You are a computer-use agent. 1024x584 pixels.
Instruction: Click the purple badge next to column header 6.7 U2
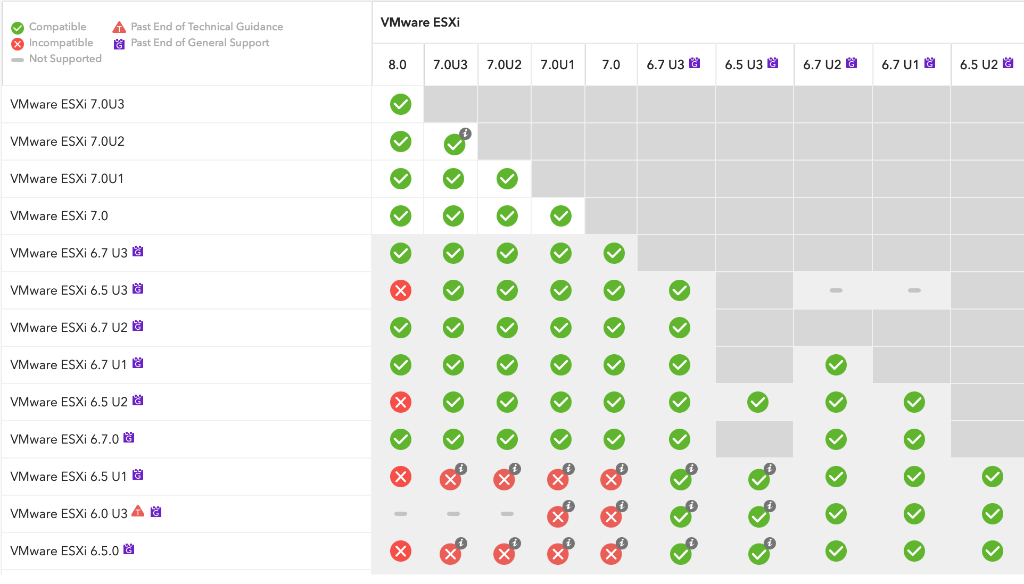(851, 63)
